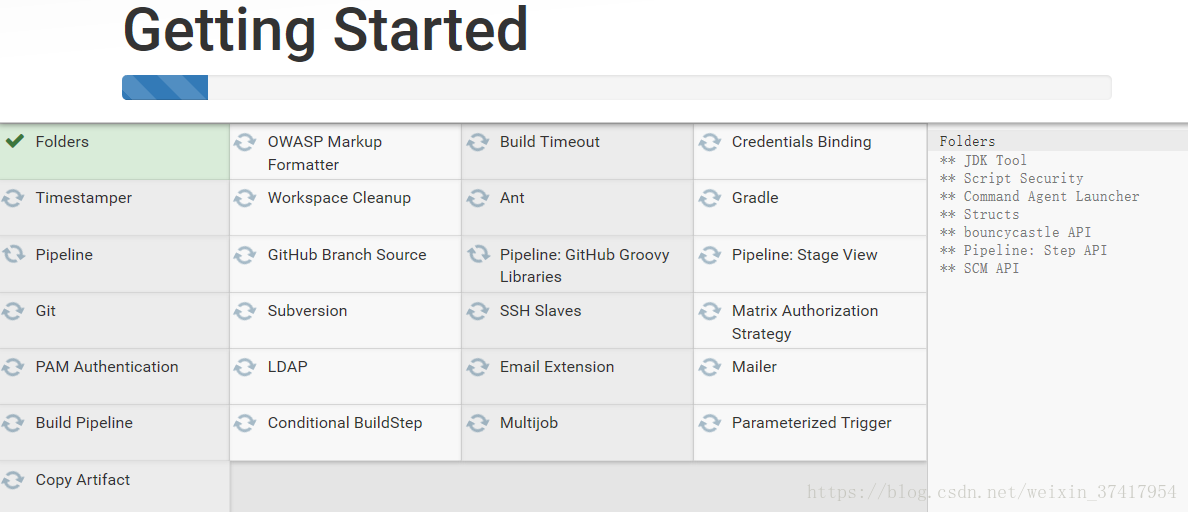This screenshot has height=512, width=1188.
Task: Click the pending icon beside Copy Artifact
Action: 13,480
